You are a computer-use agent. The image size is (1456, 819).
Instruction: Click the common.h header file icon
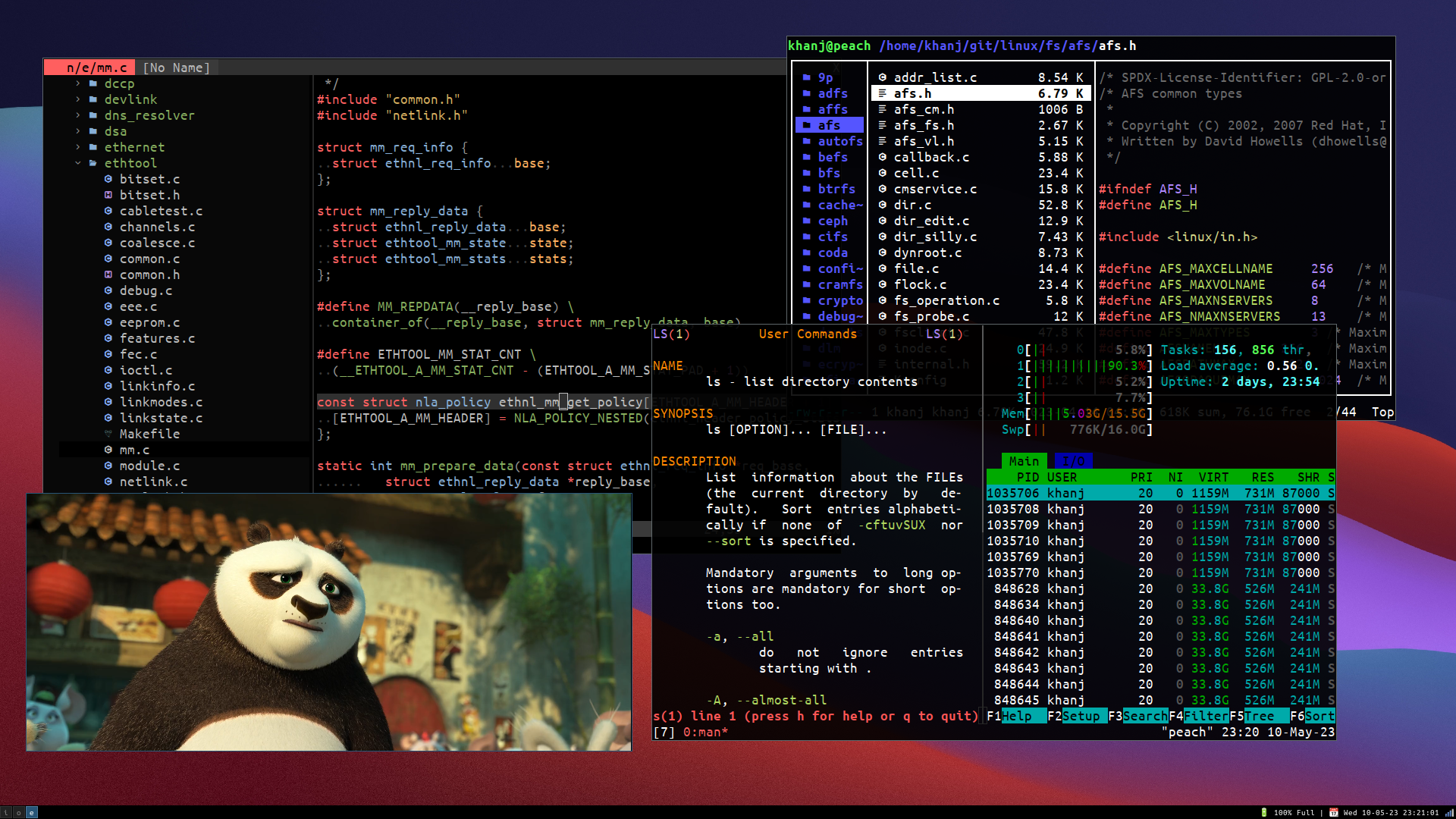tap(108, 275)
